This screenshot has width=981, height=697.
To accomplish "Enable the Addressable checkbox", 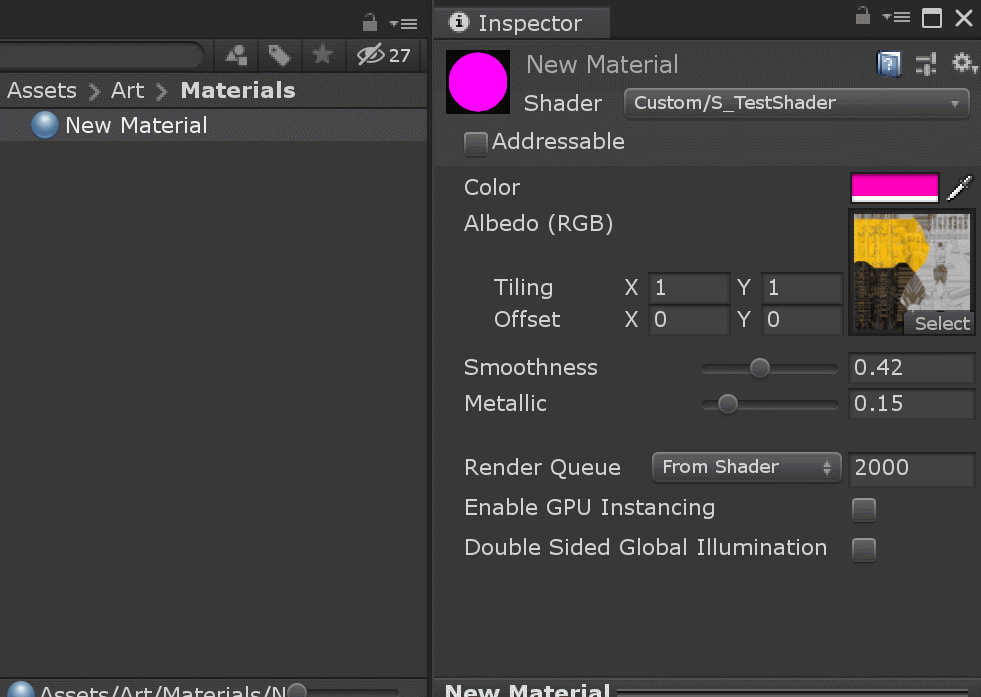I will click(475, 143).
